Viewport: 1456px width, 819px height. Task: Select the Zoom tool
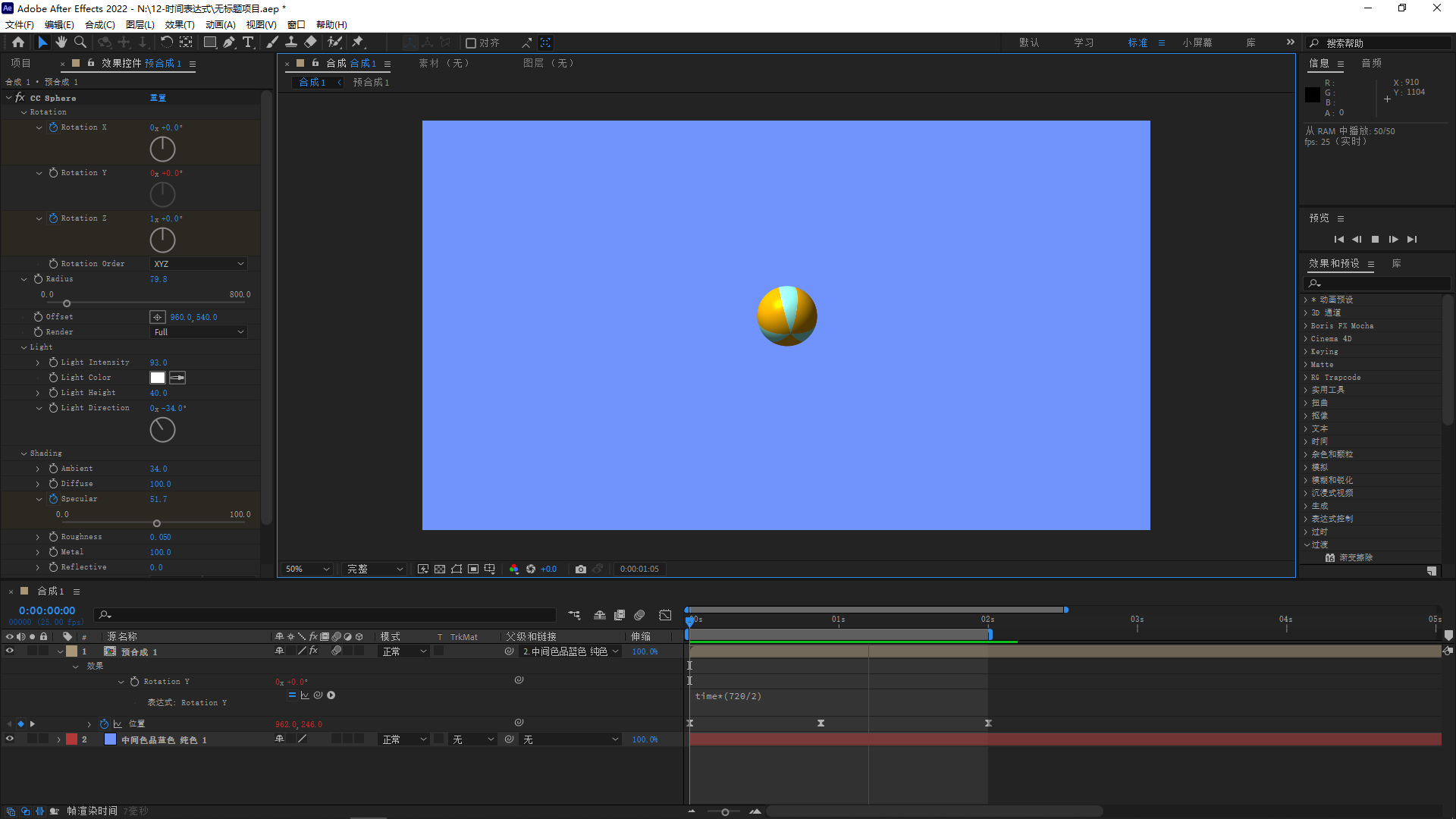pos(80,42)
